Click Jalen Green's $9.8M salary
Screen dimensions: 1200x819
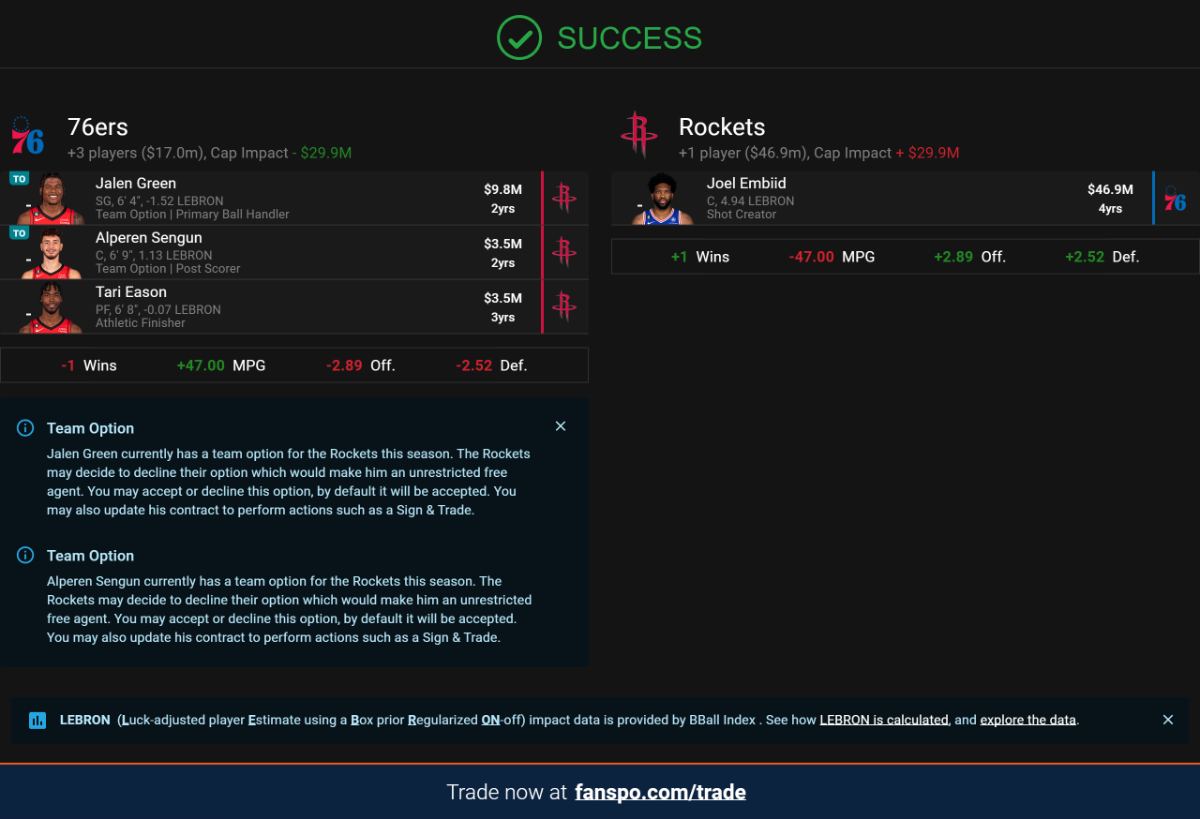click(x=503, y=189)
